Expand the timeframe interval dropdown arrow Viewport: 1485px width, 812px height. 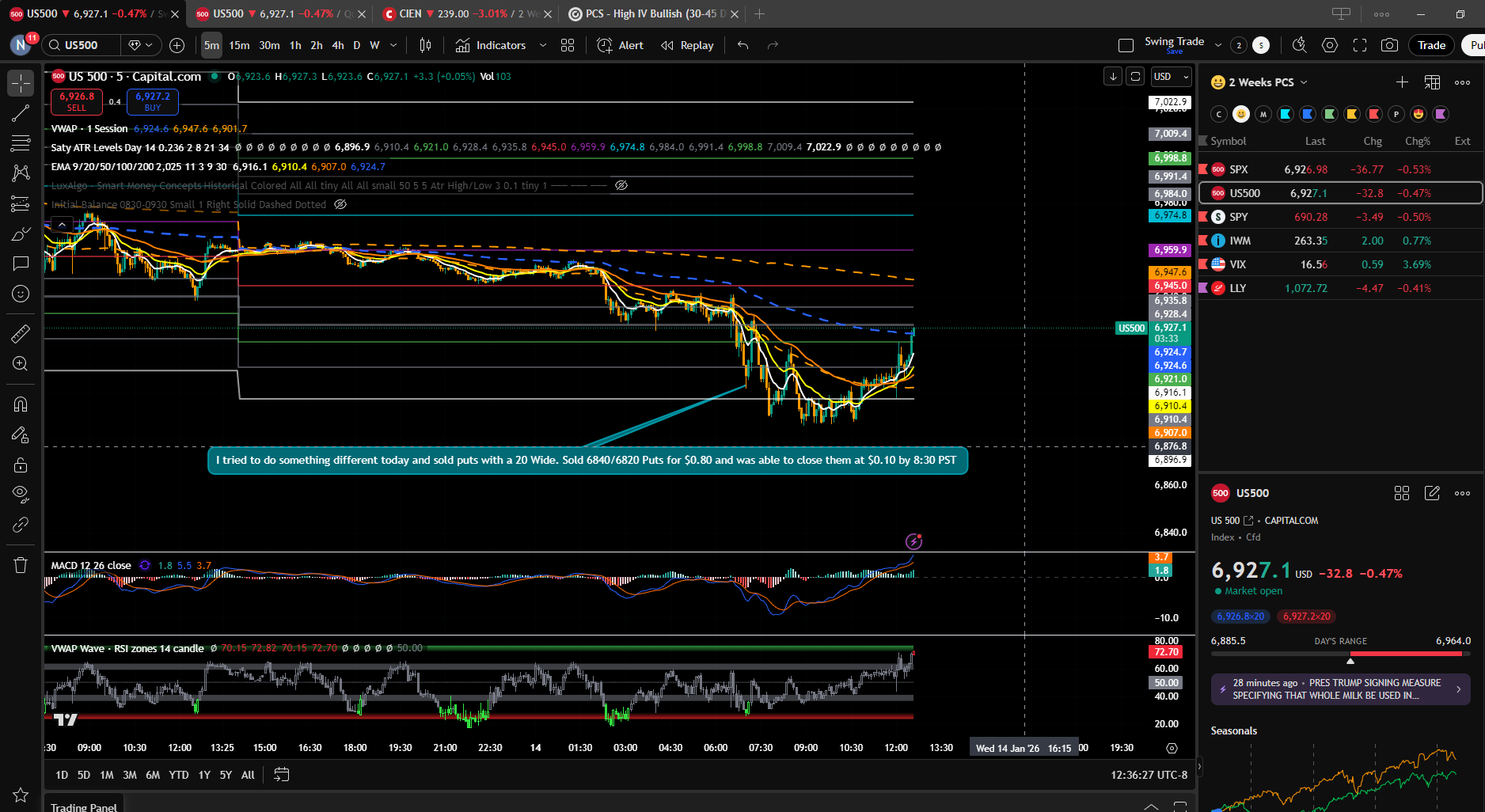point(393,45)
